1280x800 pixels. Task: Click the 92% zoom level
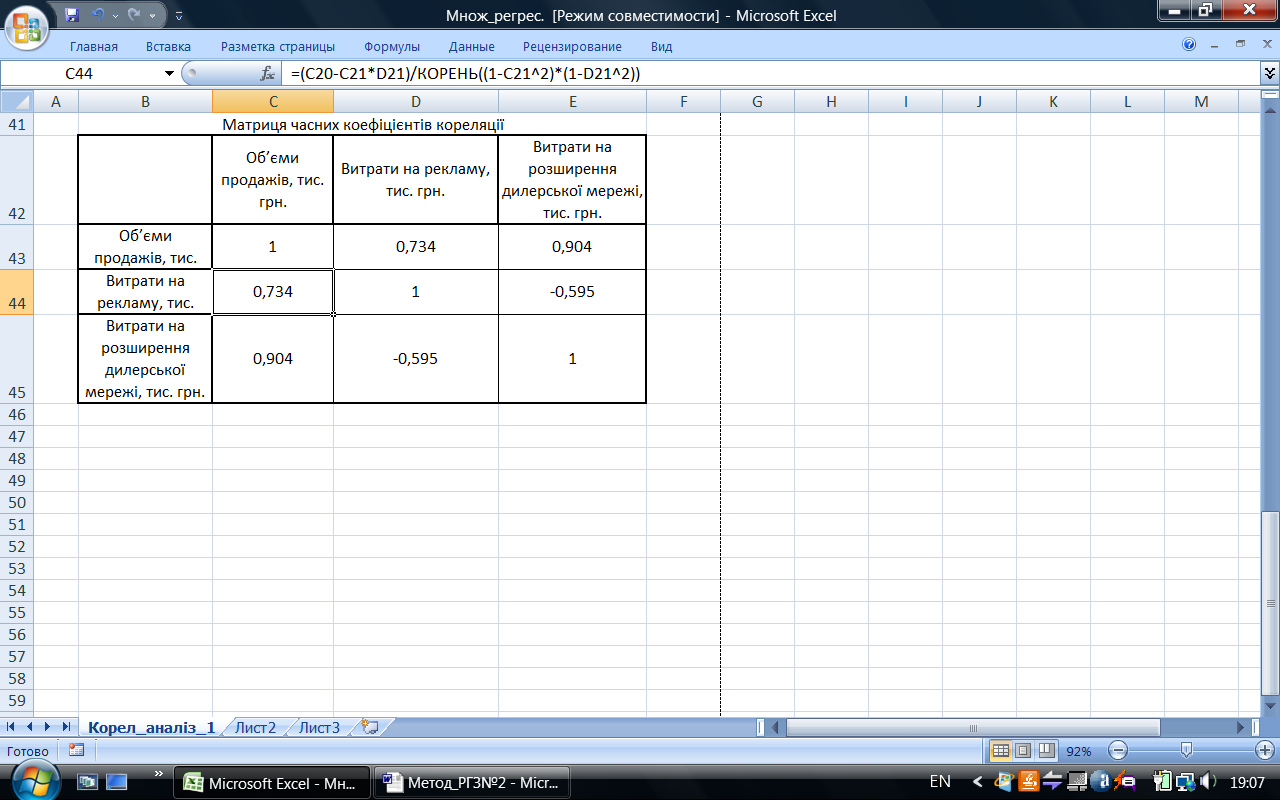click(x=1078, y=751)
